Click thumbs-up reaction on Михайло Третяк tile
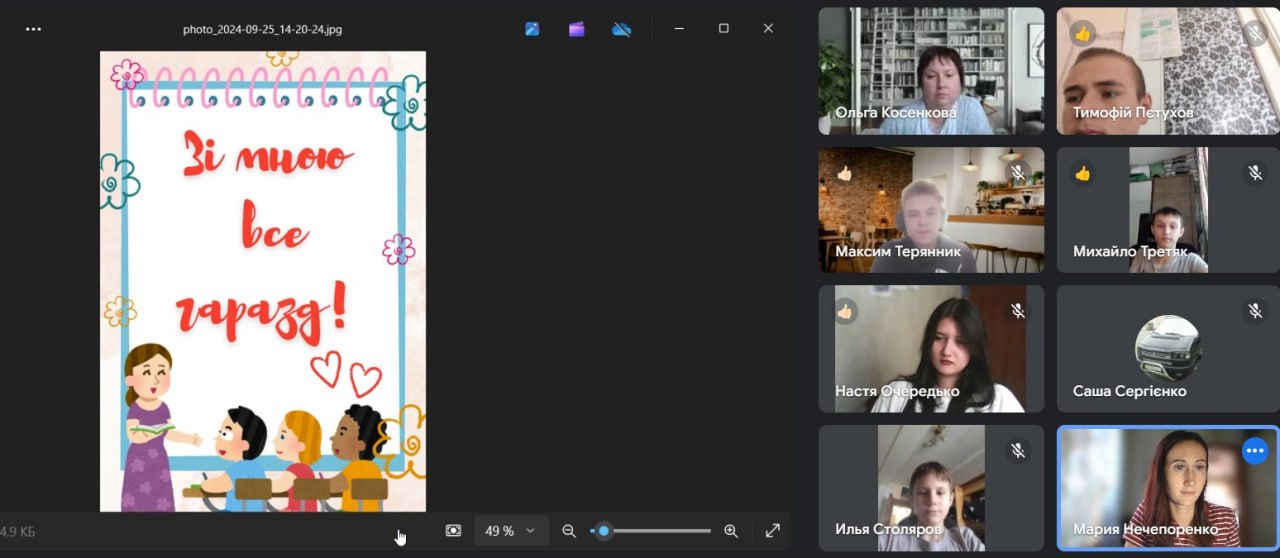 (1082, 173)
